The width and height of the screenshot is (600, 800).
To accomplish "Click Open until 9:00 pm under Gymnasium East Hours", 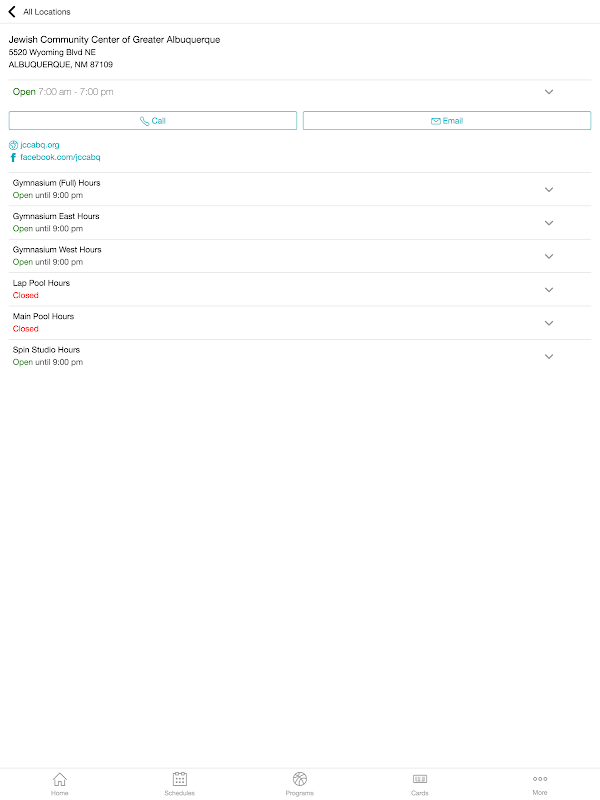I will point(48,229).
